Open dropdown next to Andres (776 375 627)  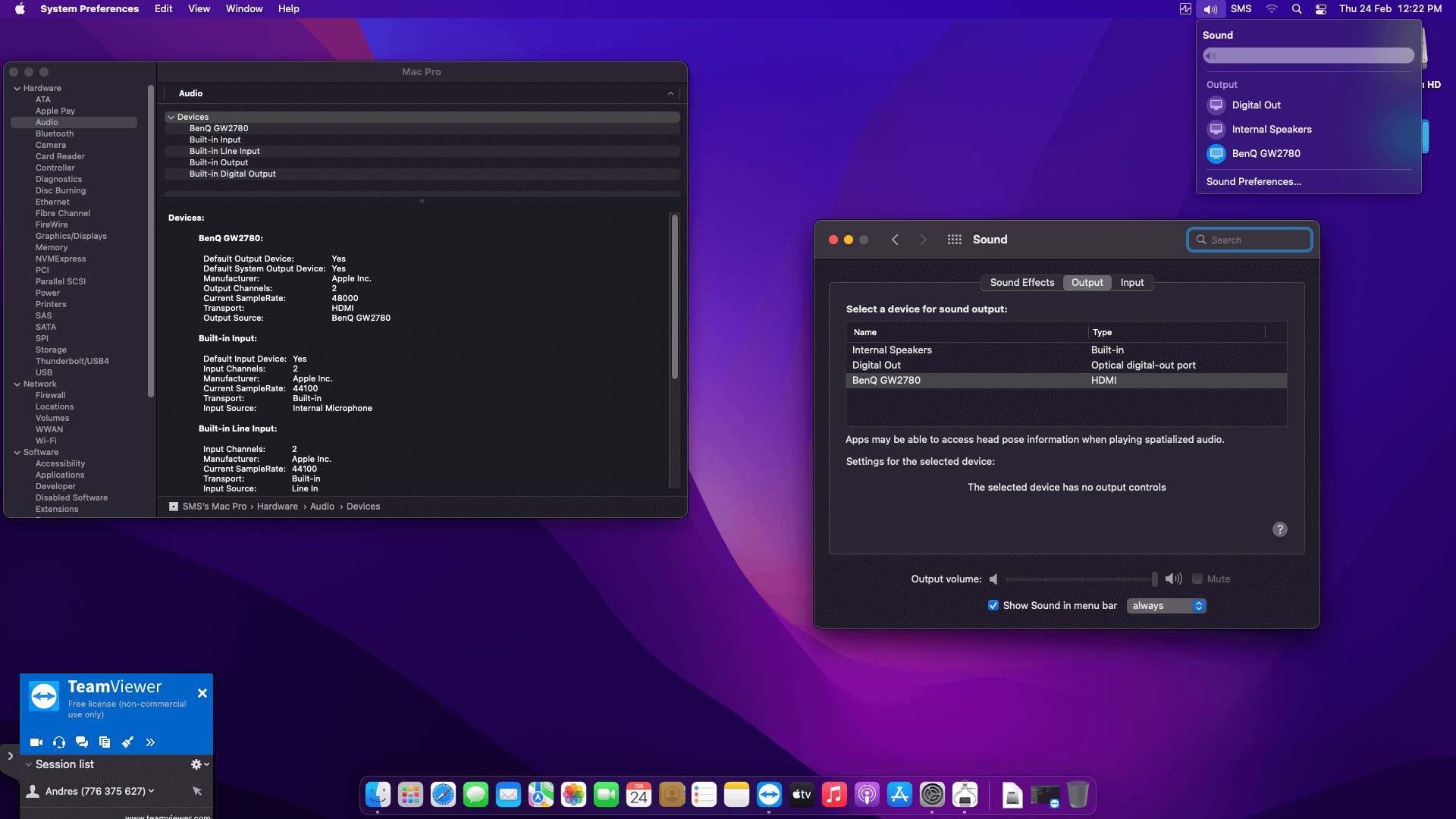pos(152,791)
